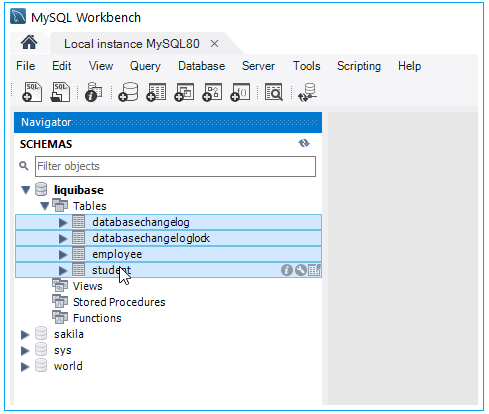Viewport: 489px width, 414px height.
Task: Open the Scripting menu
Action: pyautogui.click(x=359, y=66)
